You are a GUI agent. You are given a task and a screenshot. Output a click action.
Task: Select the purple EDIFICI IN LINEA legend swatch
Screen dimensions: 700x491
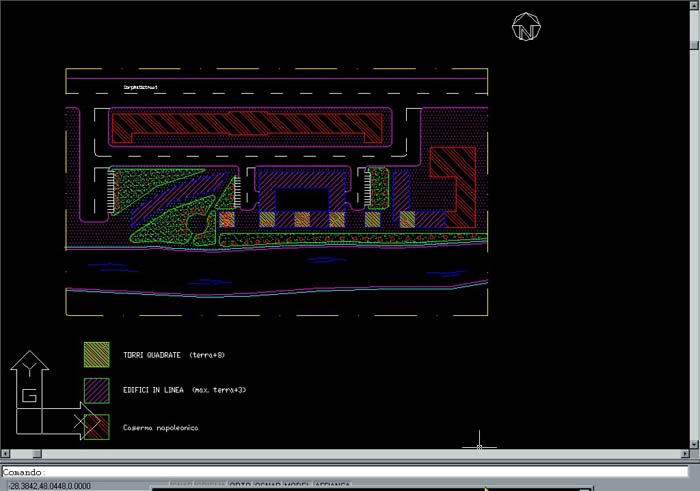pos(96,390)
